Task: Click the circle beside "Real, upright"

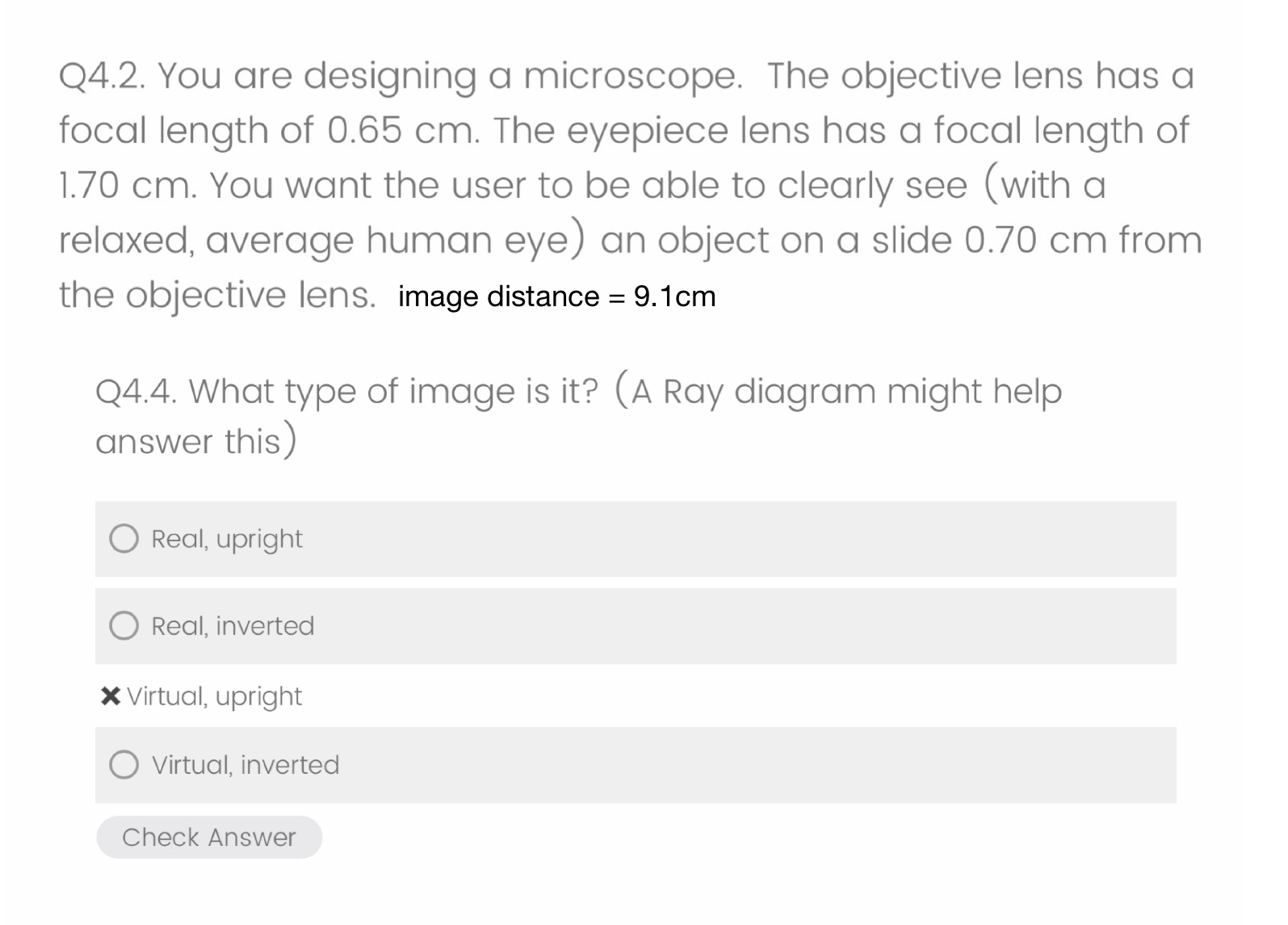Action: coord(125,540)
